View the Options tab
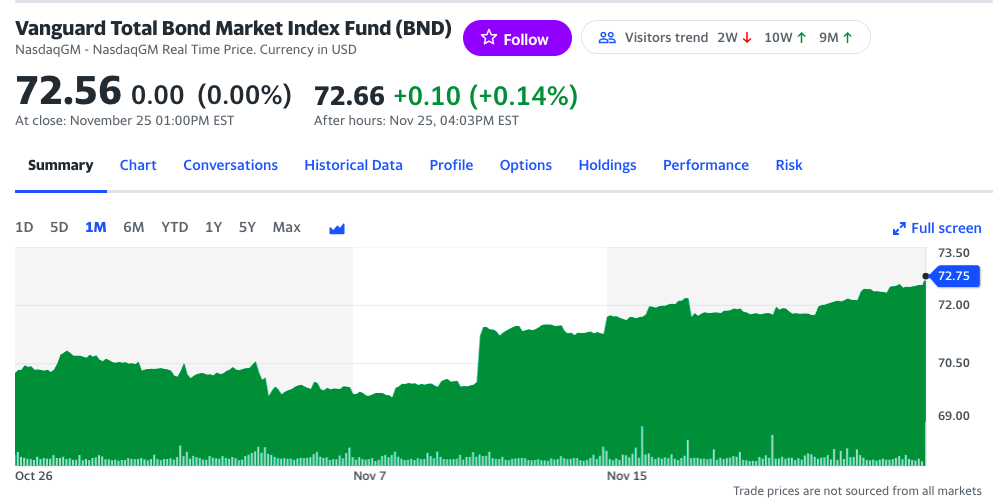The width and height of the screenshot is (993, 503). pyautogui.click(x=526, y=165)
